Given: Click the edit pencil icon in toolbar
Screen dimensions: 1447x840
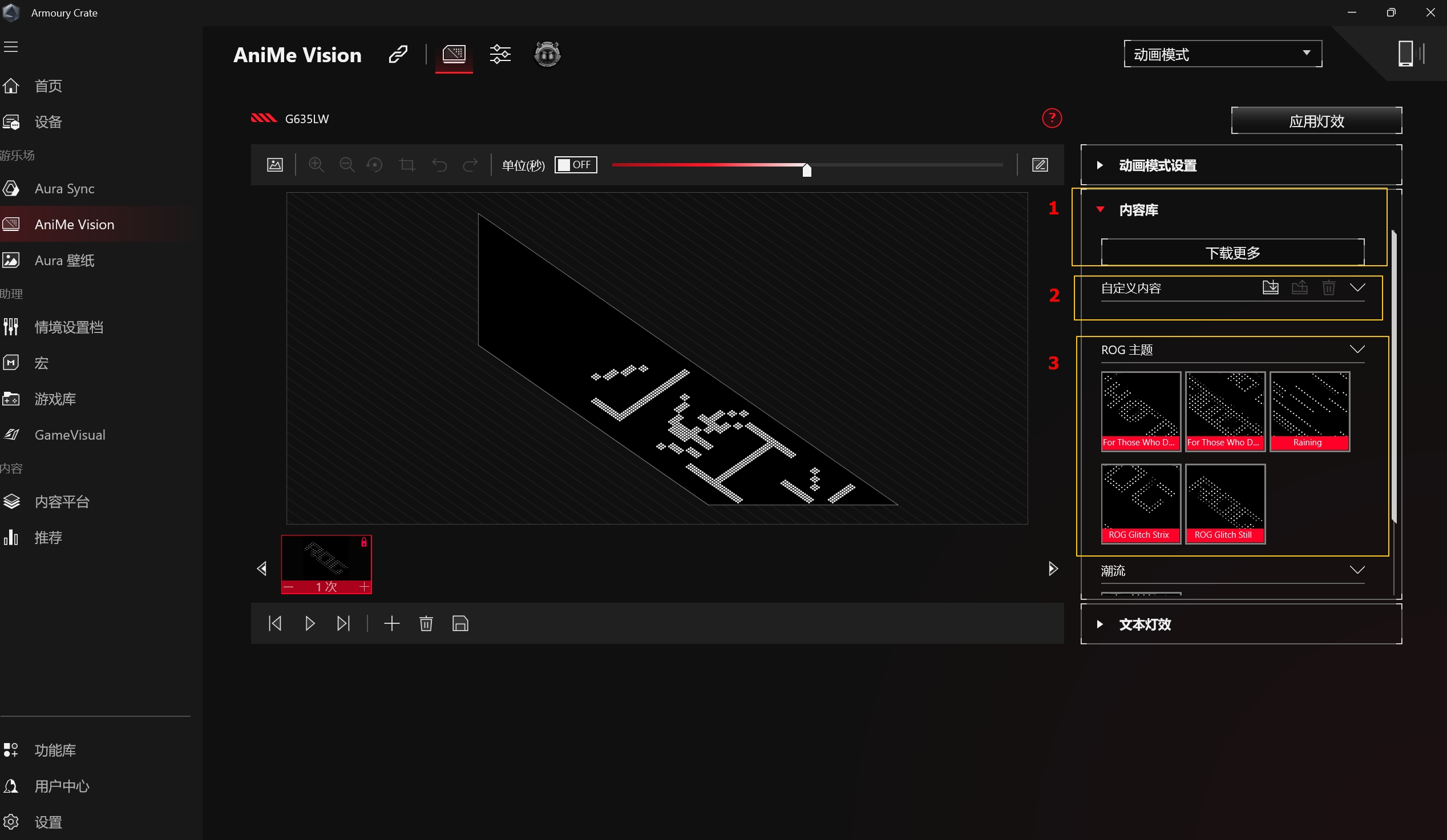Looking at the screenshot, I should [1040, 165].
